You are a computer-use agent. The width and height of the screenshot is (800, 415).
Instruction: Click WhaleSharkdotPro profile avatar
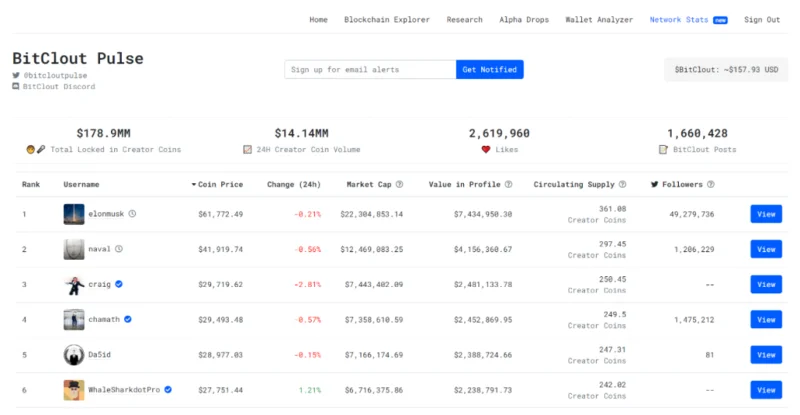click(x=74, y=390)
